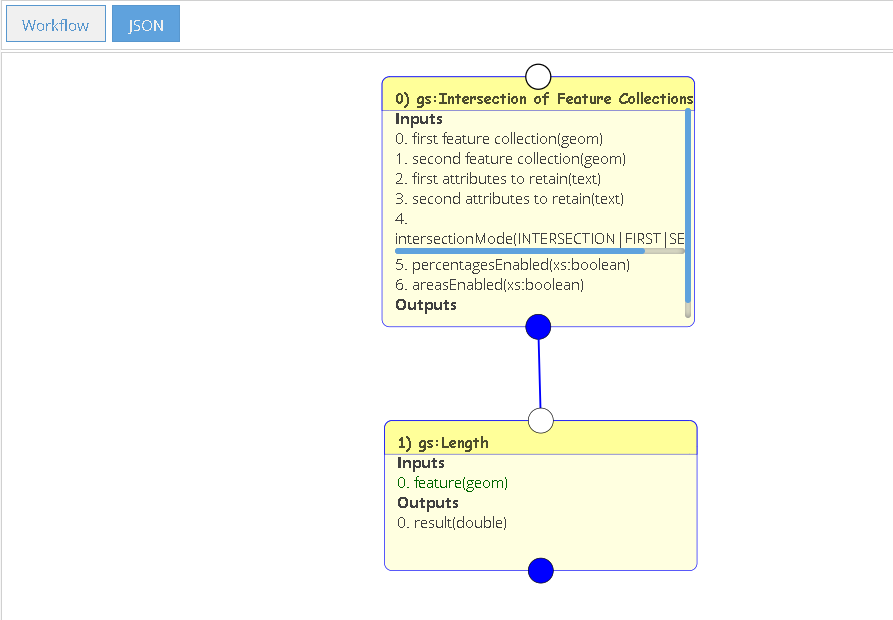Screen dimensions: 893x620
Task: Choose second attributes to retain(text) input
Action: 510,199
